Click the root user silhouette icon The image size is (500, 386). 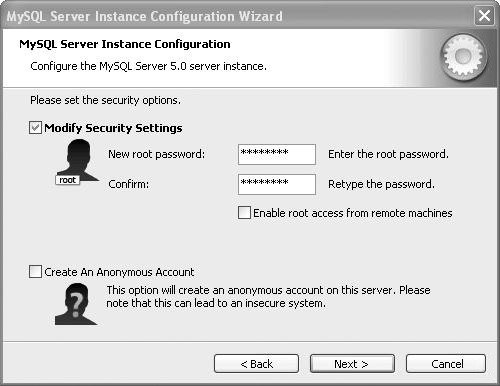click(x=78, y=161)
